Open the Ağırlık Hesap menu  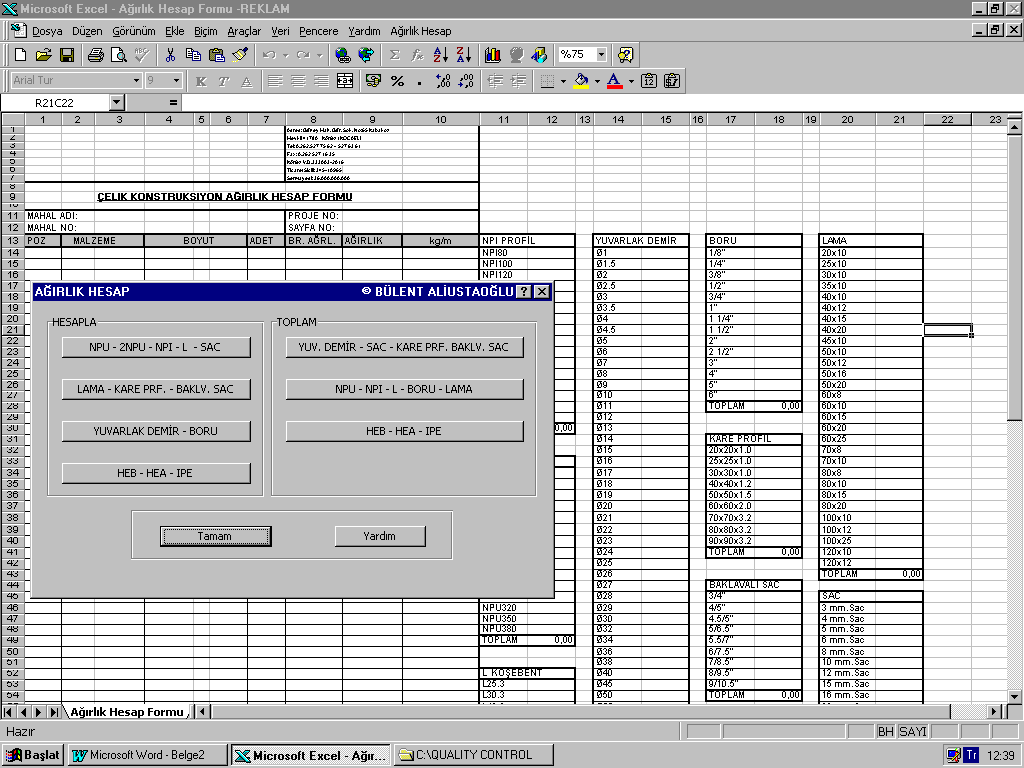(420, 31)
